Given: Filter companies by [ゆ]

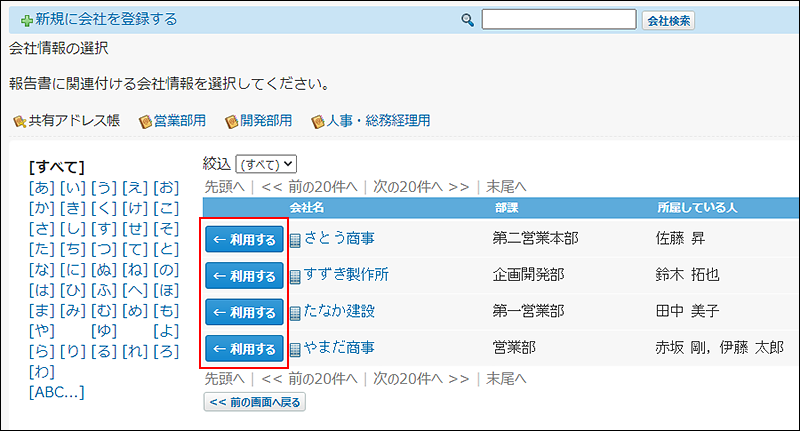Looking at the screenshot, I should (104, 331).
